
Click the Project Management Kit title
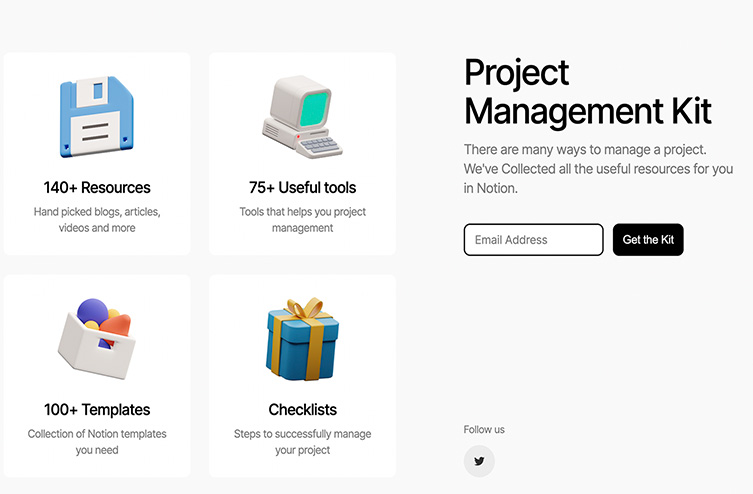click(587, 91)
